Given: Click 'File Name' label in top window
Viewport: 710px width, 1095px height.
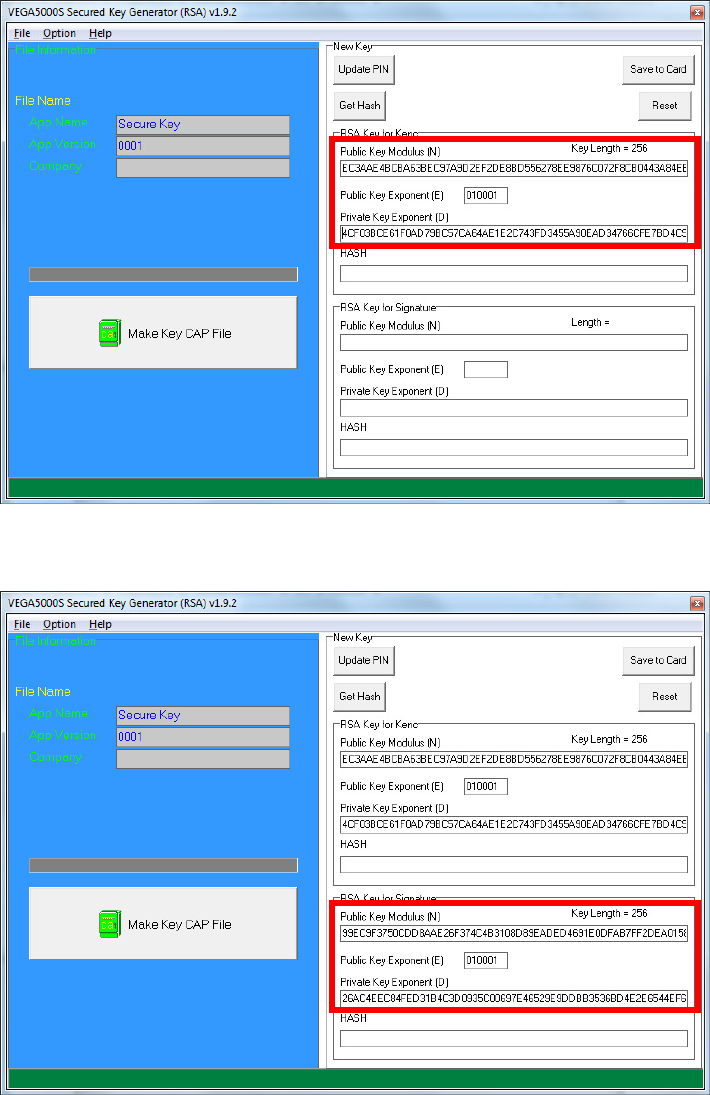Looking at the screenshot, I should pos(43,101).
